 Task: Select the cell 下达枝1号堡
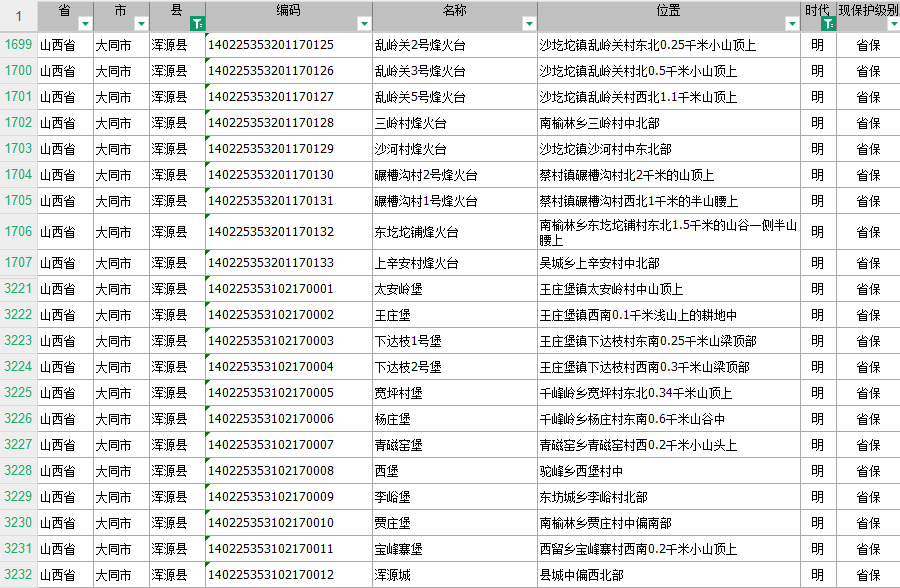pos(455,341)
